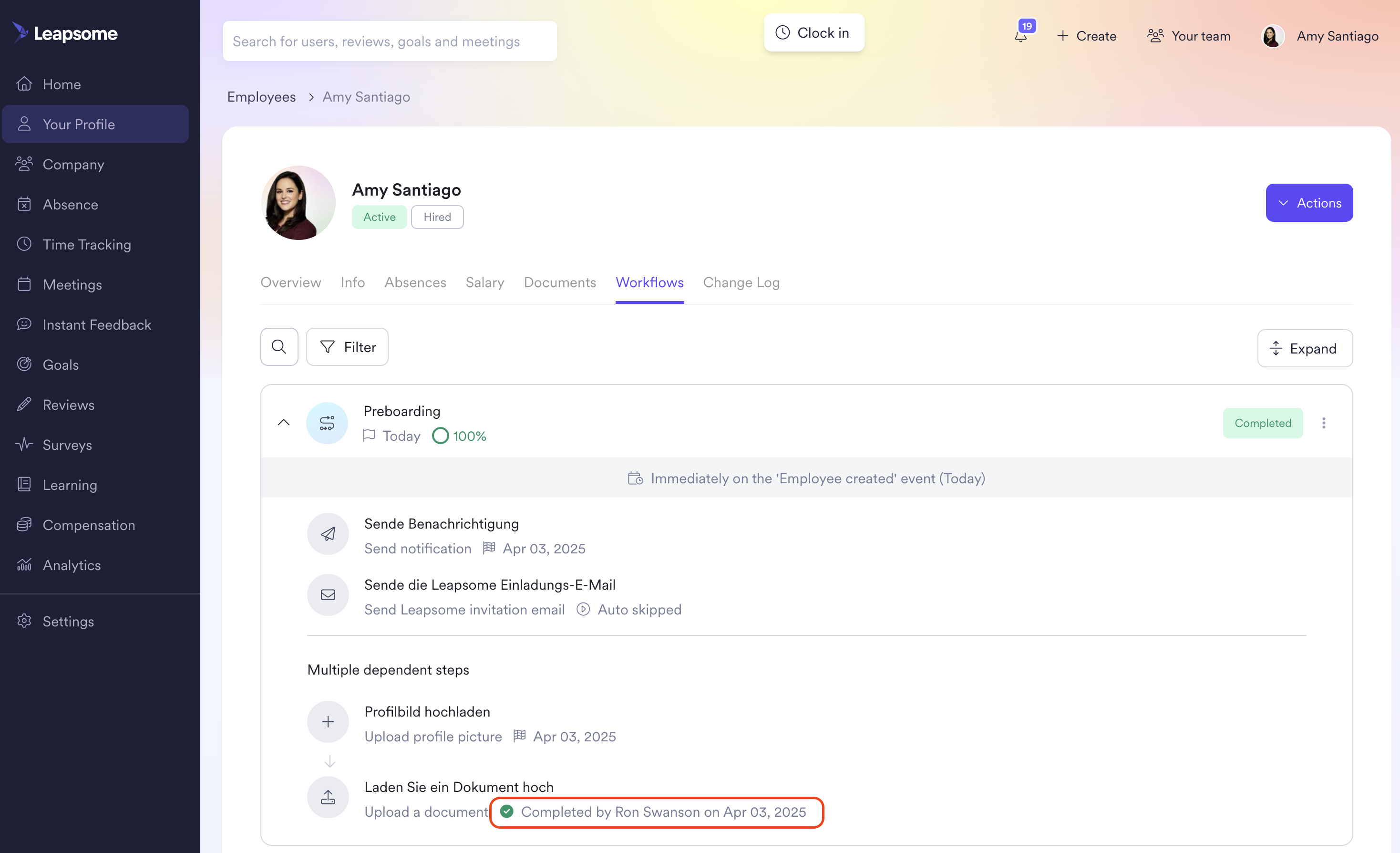Open Analytics in the sidebar
This screenshot has width=1400, height=853.
point(95,565)
